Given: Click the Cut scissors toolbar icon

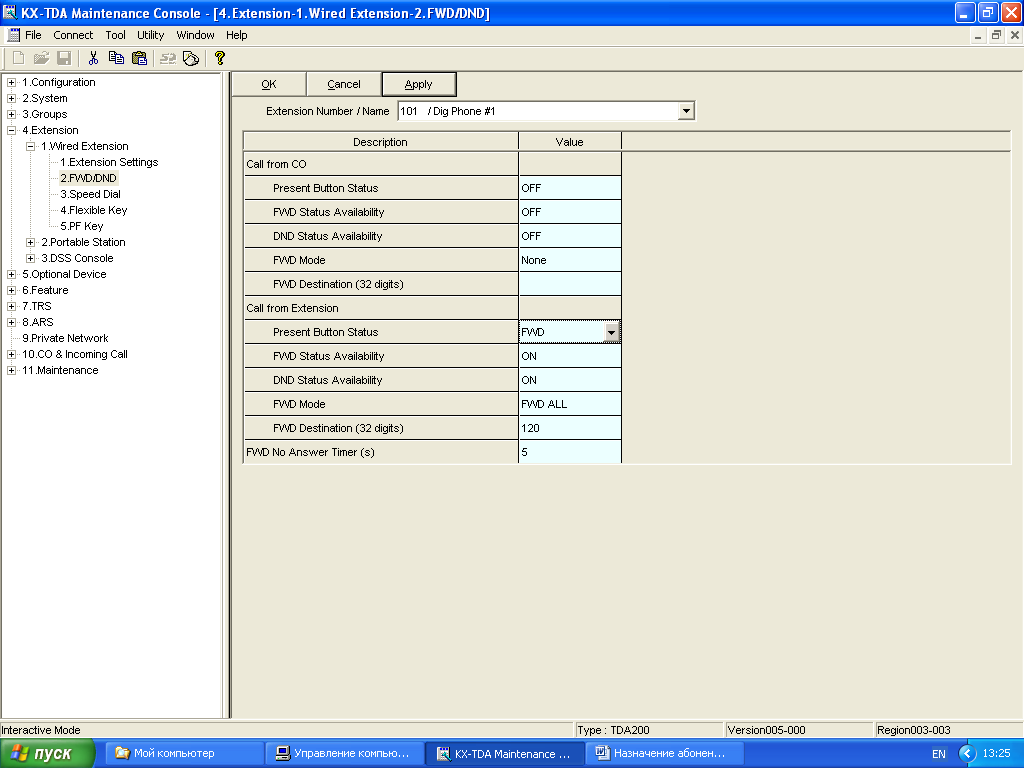Looking at the screenshot, I should (93, 58).
